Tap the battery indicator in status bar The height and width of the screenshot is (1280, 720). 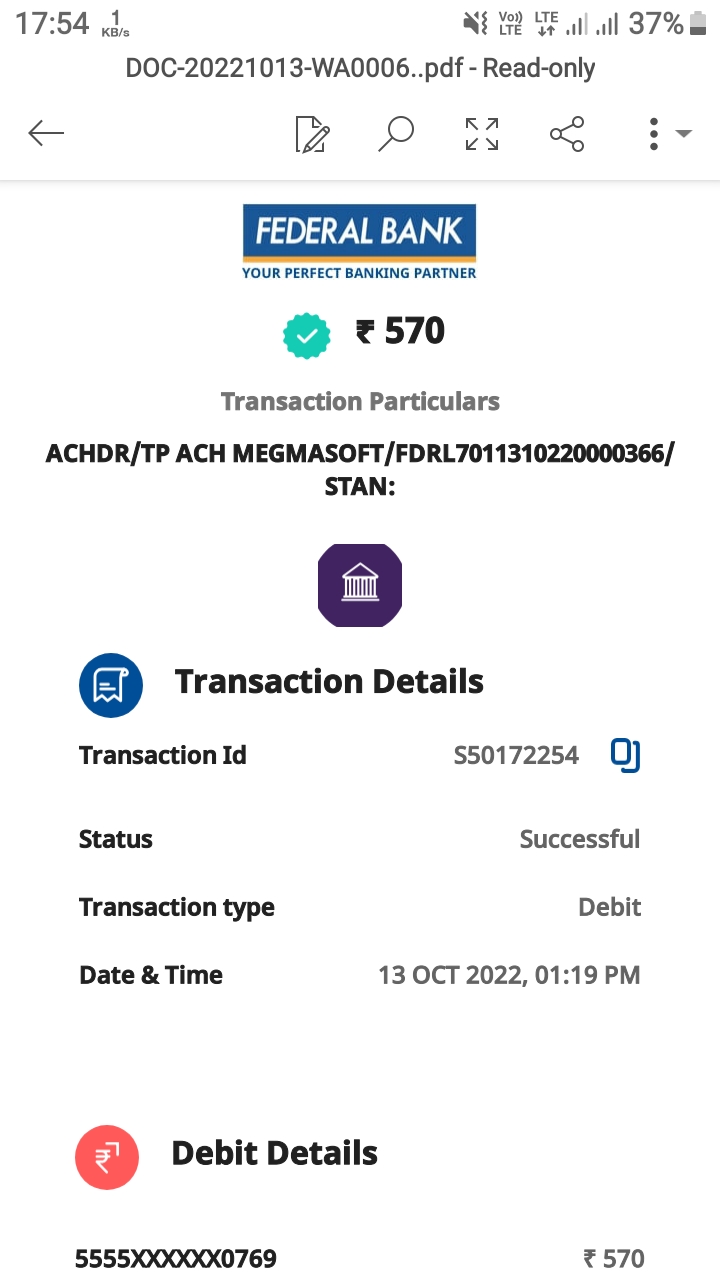click(700, 23)
